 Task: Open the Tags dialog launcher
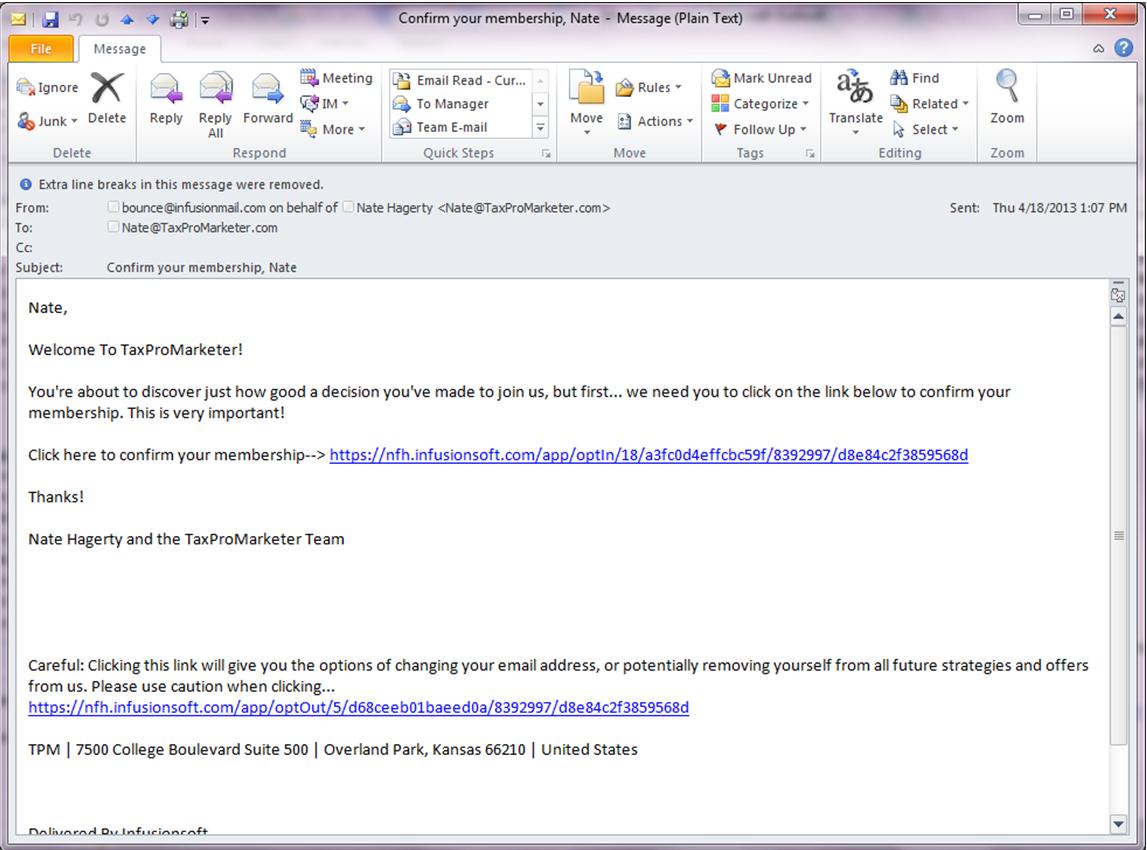click(x=810, y=154)
